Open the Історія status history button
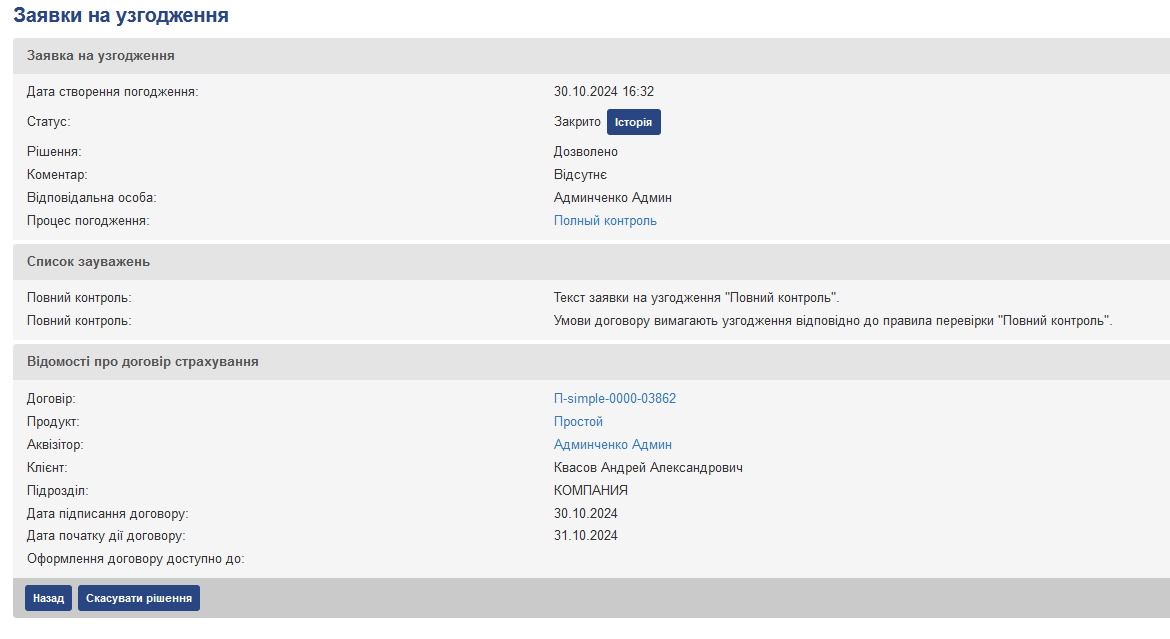Image resolution: width=1170 pixels, height=639 pixels. (634, 122)
